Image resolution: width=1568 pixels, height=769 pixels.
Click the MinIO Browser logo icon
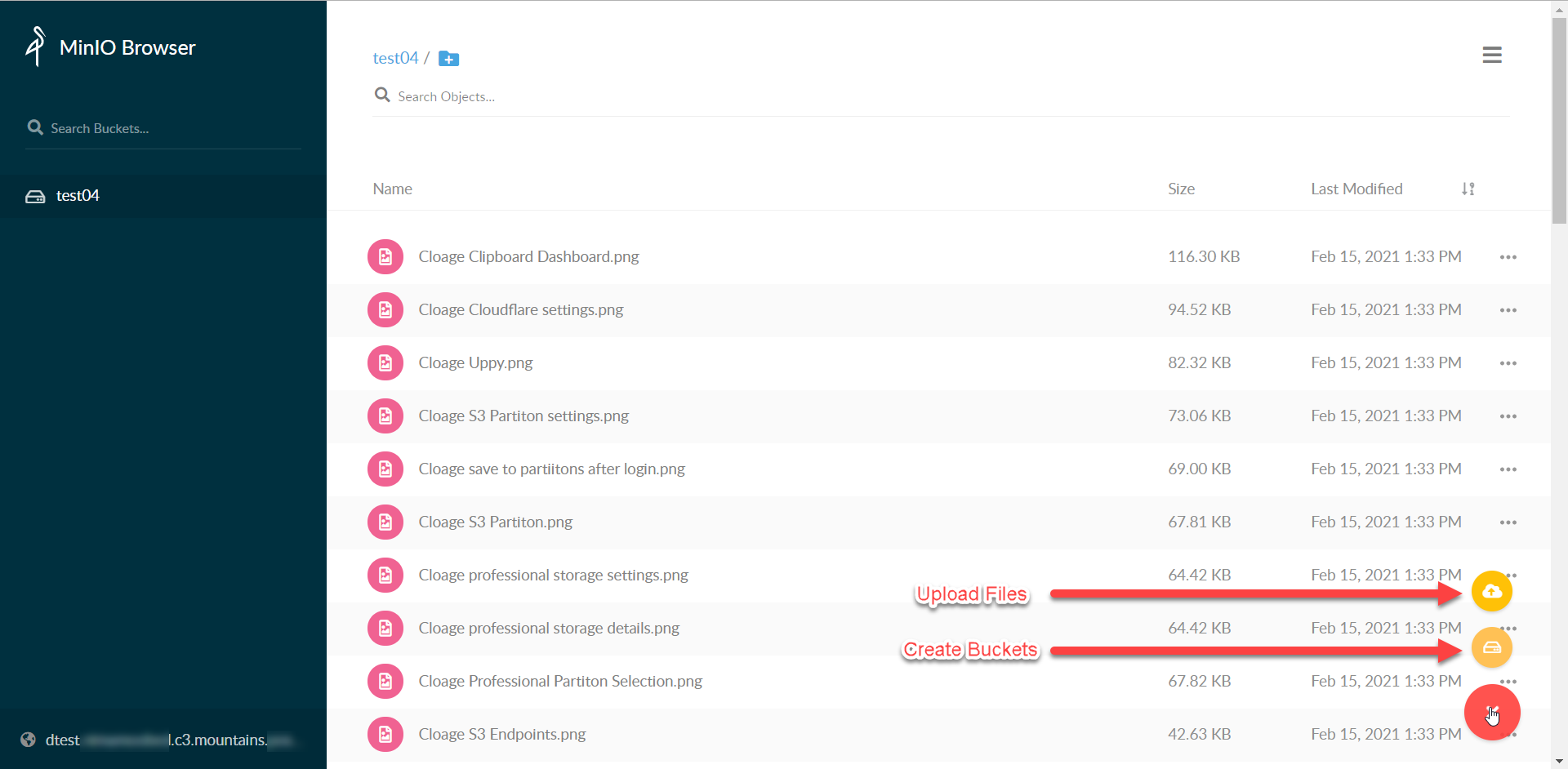point(35,47)
